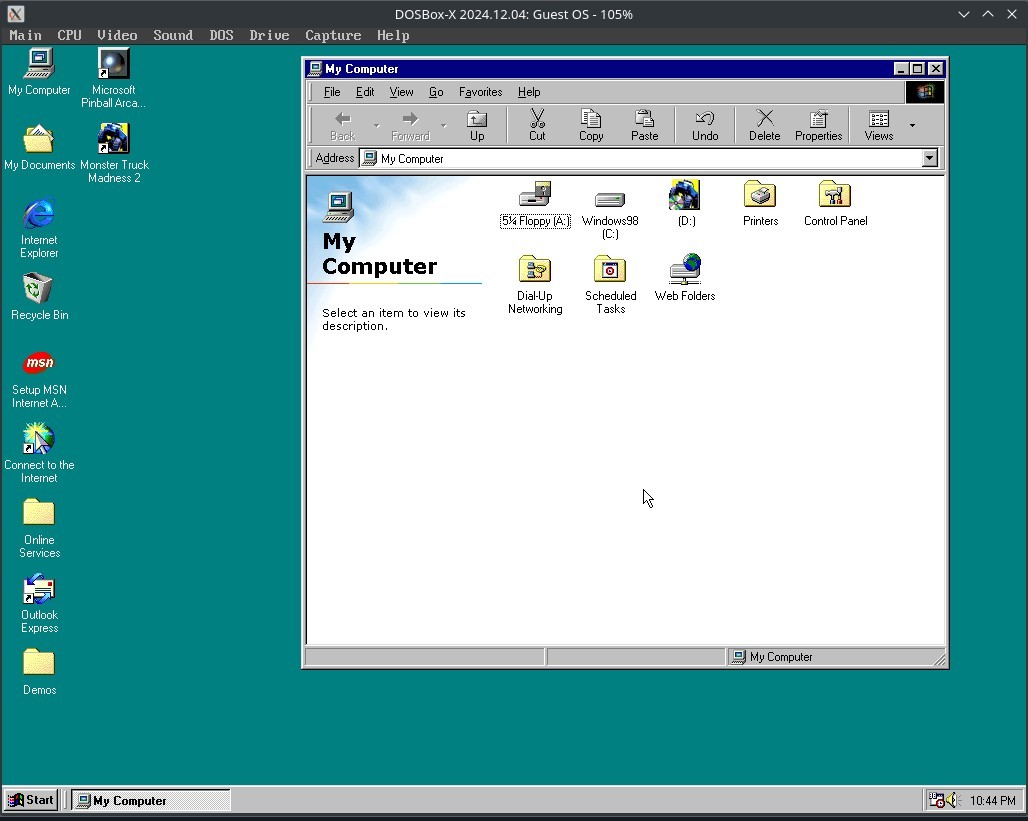Open the Edit menu in My Computer

pos(365,92)
